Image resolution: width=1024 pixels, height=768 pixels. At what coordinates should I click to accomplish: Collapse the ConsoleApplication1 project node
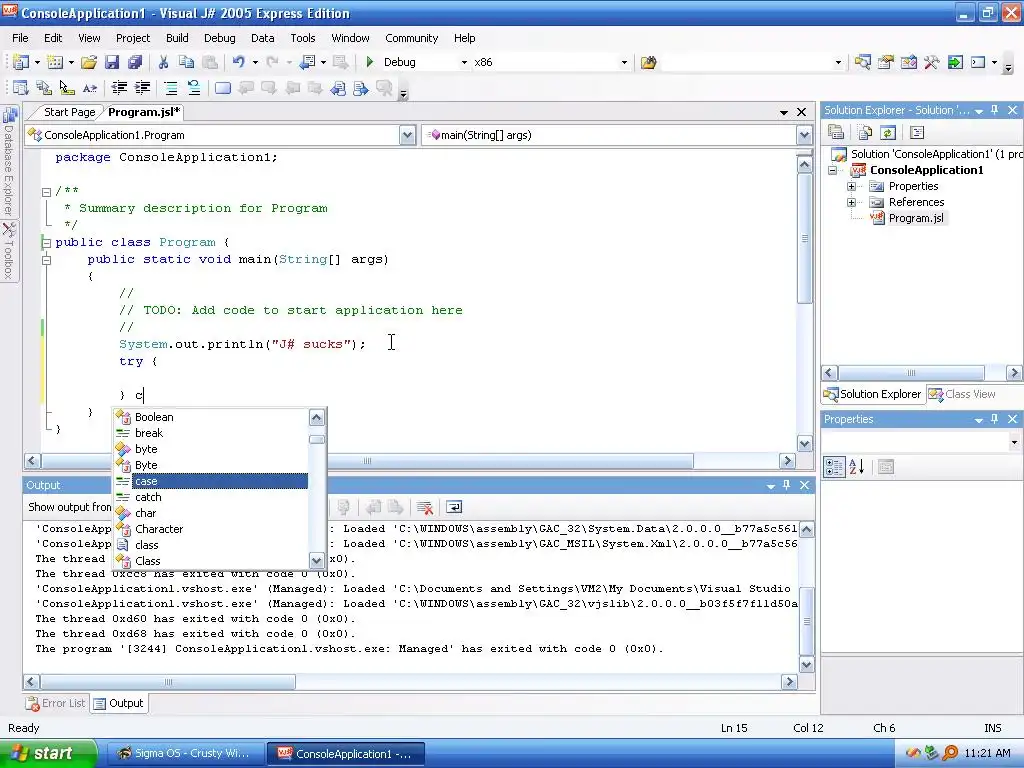833,170
